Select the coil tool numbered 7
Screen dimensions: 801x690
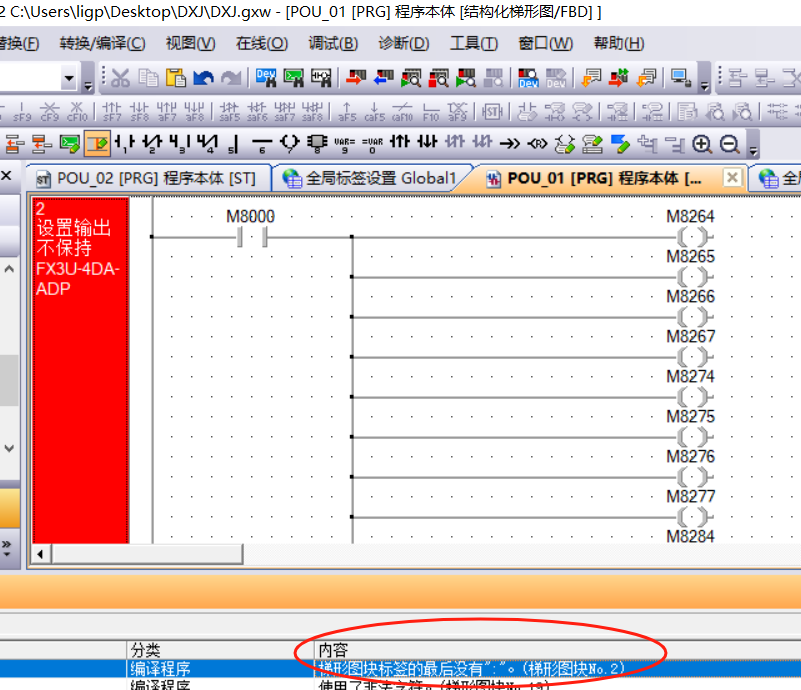click(x=290, y=144)
